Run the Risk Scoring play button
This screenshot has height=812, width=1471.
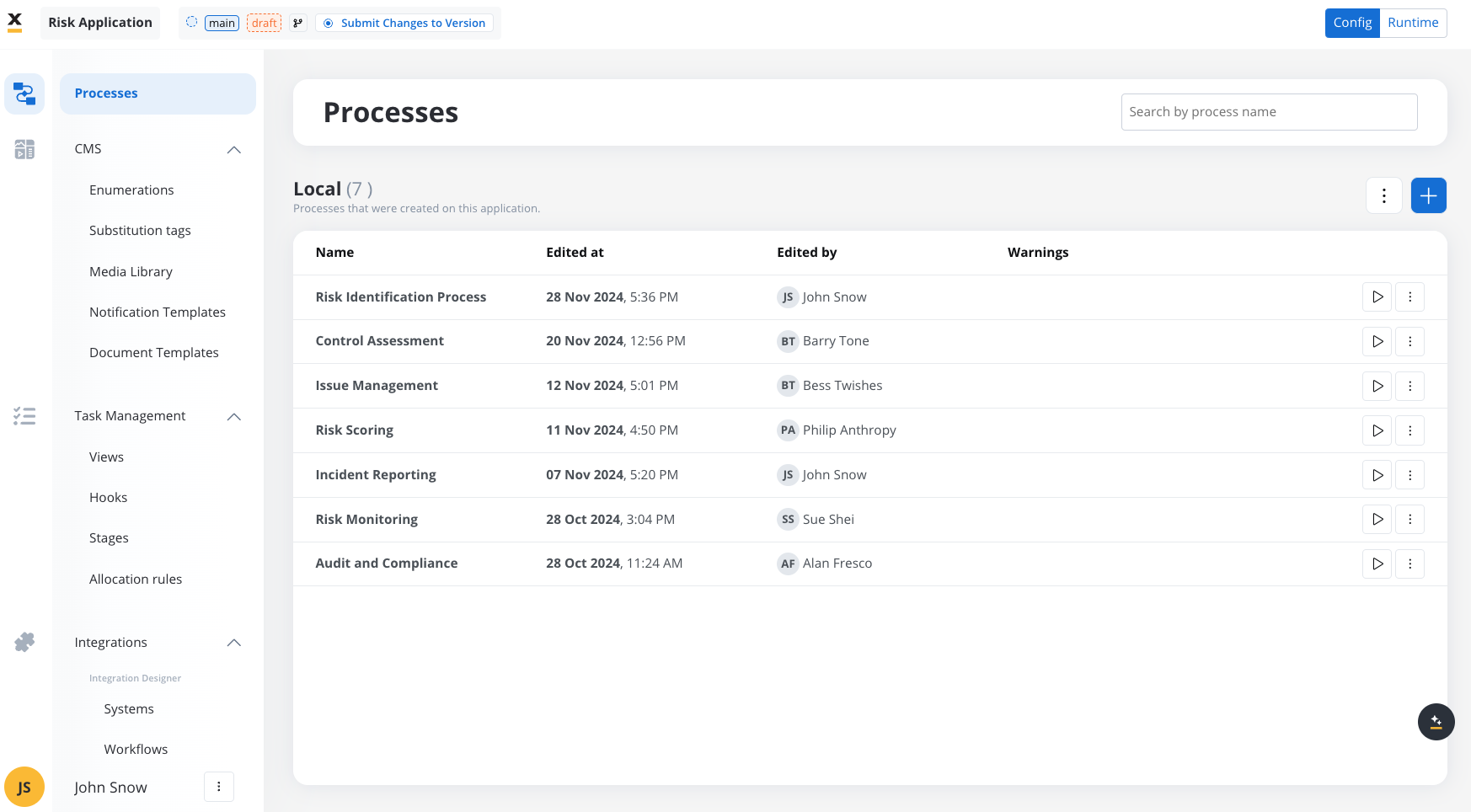coord(1377,430)
